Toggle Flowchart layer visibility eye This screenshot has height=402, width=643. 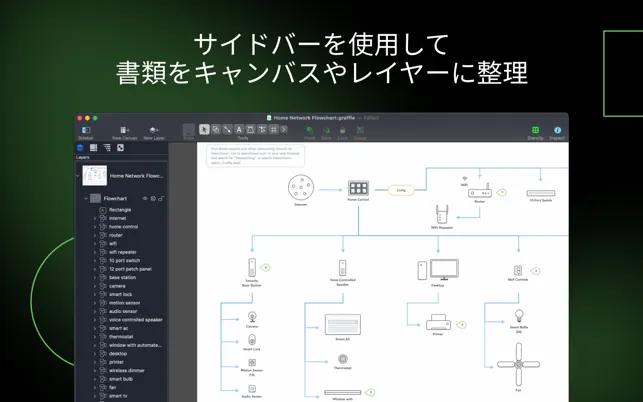tap(145, 199)
